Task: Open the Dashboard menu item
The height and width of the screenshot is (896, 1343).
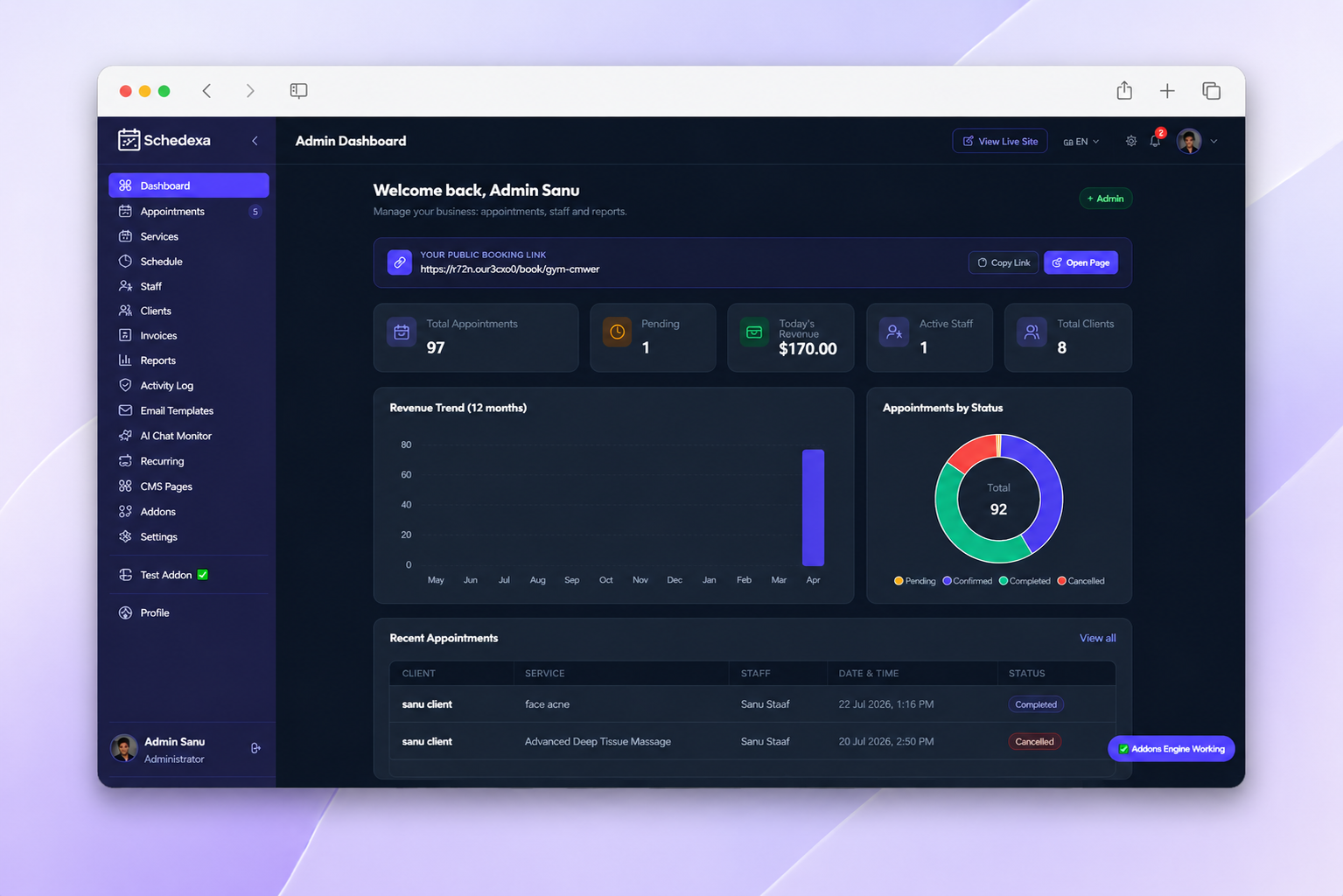Action: [188, 185]
